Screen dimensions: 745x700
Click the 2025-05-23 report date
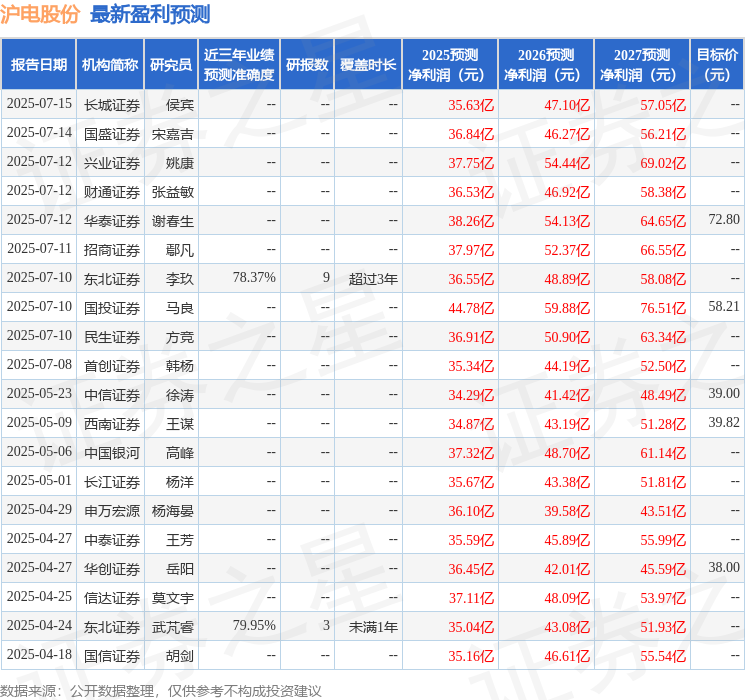(39, 393)
